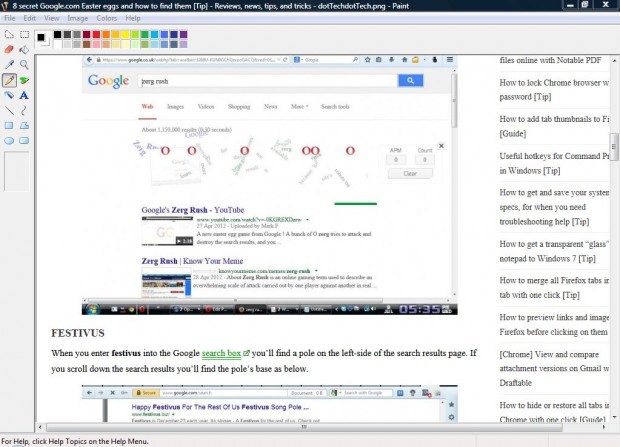Choose the white color swatch
The height and width of the screenshot is (447, 620).
58,44
